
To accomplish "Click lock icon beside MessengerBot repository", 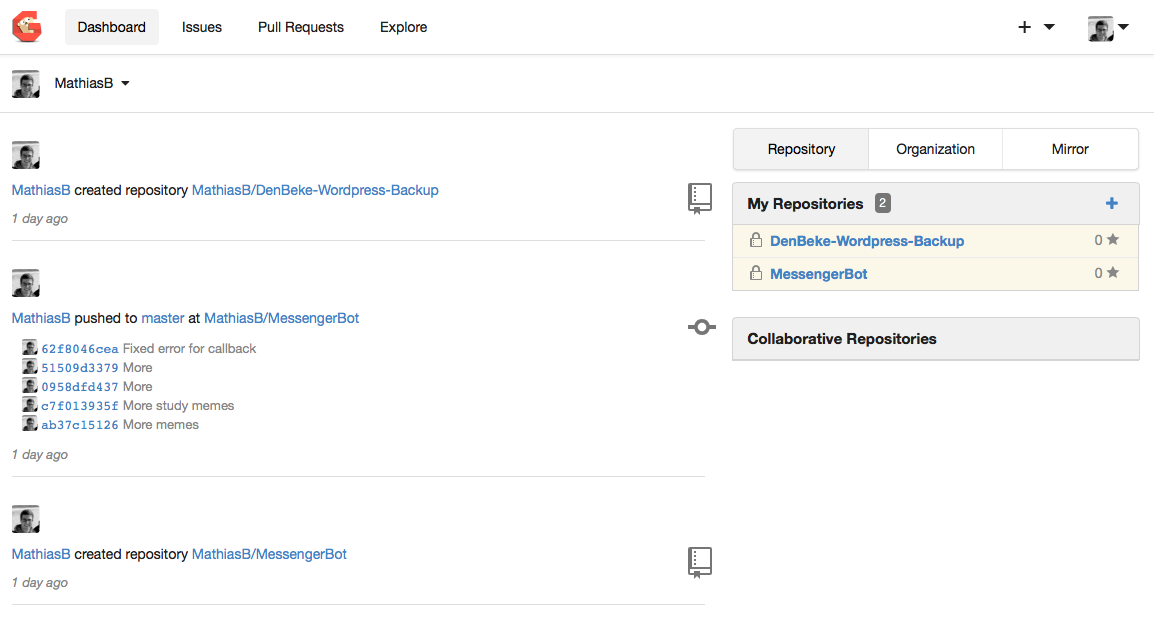I will click(x=756, y=274).
